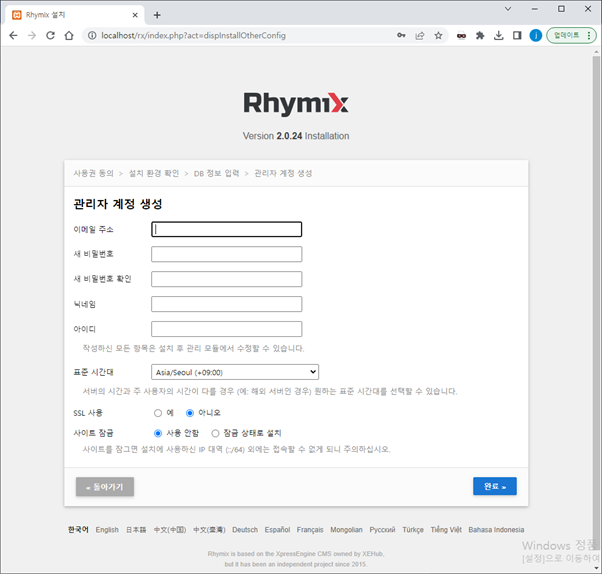Image resolution: width=602 pixels, height=574 pixels.
Task: Switch language to Français
Action: pos(310,529)
